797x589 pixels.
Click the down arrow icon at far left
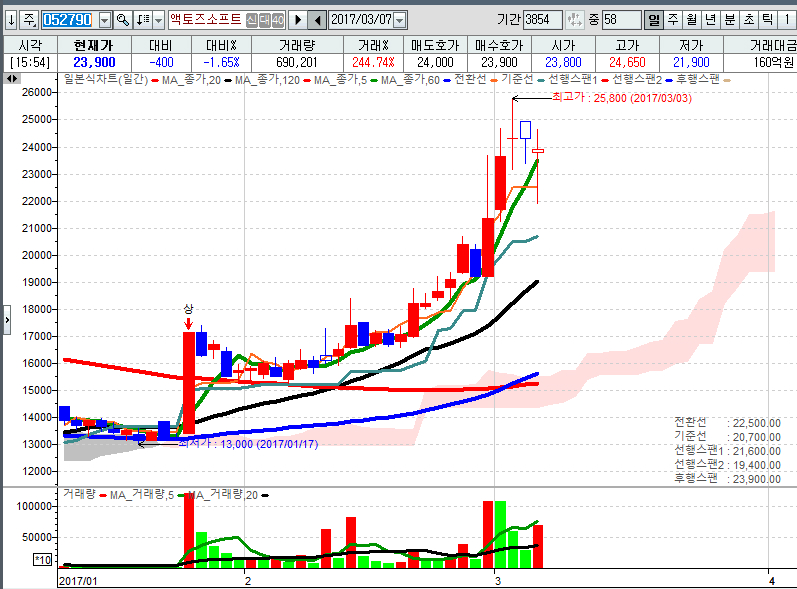point(10,19)
